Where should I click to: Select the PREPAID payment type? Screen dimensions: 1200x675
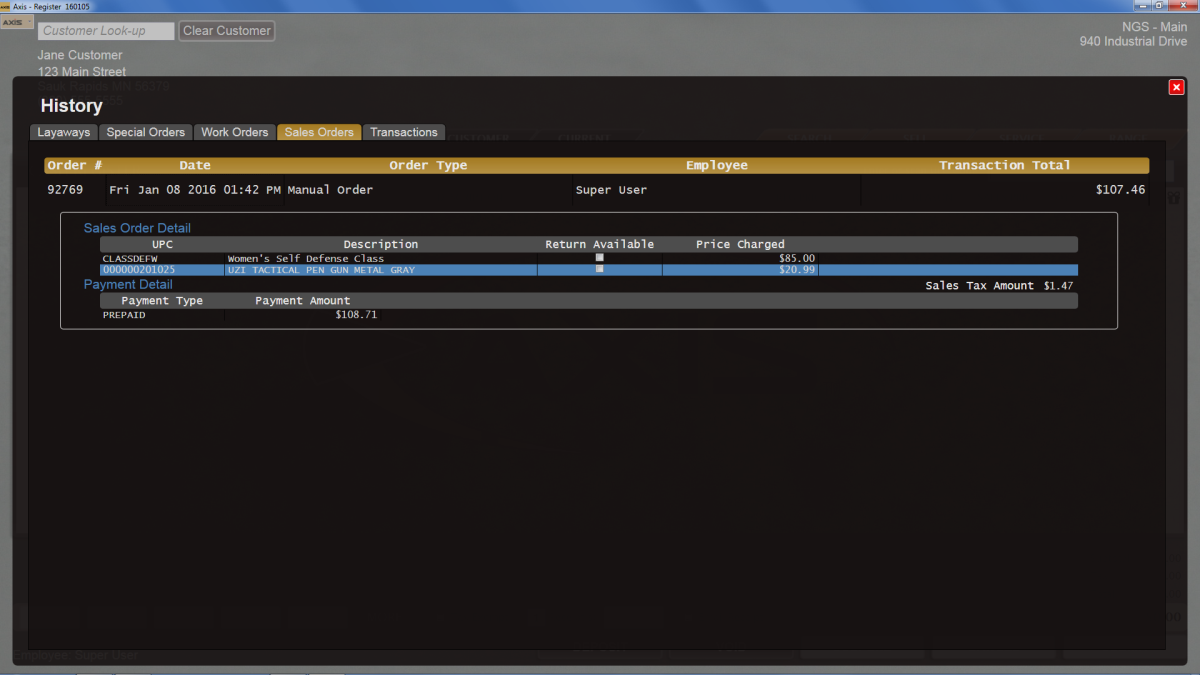tap(124, 315)
